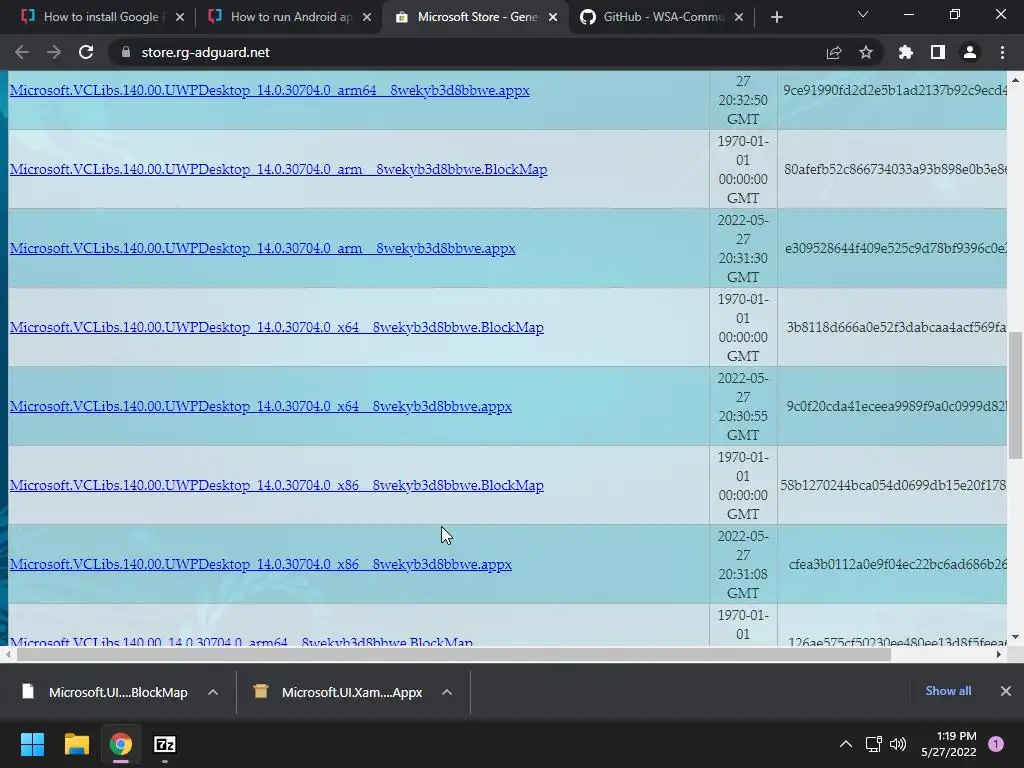Click the network tray icon
Screen dimensions: 1024x768
point(873,744)
